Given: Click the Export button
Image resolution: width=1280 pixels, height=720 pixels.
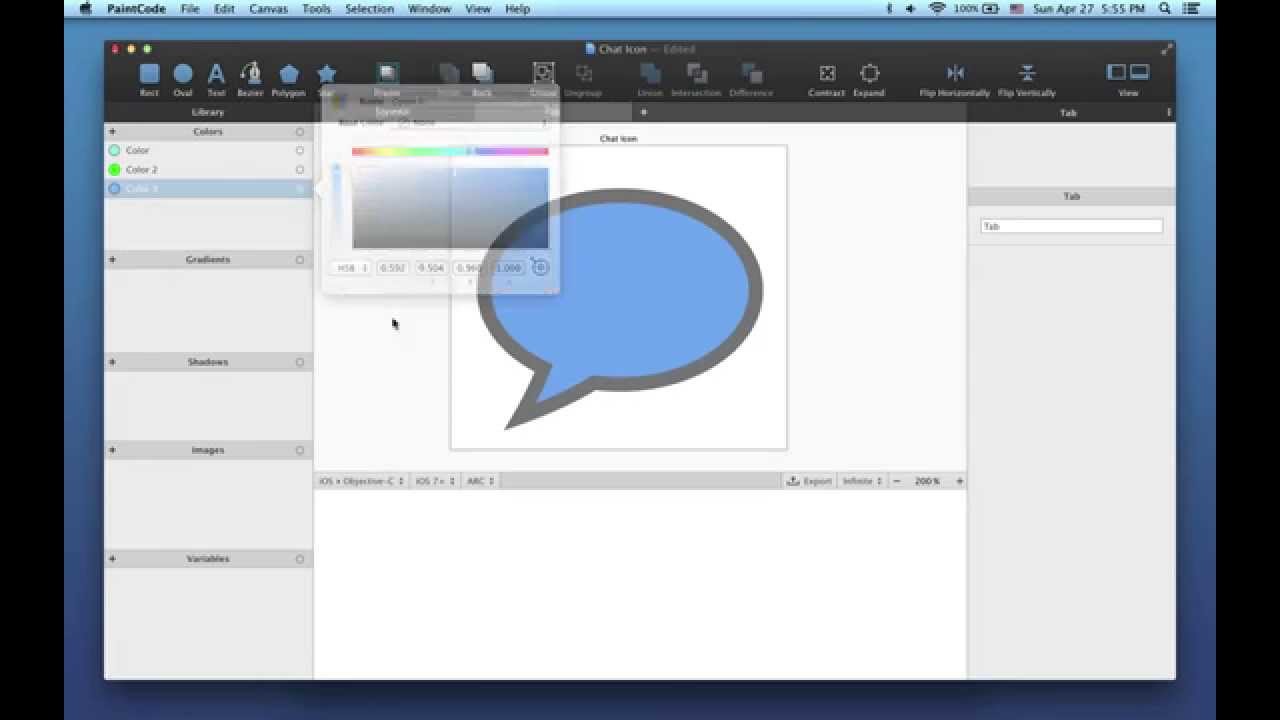Looking at the screenshot, I should click(809, 481).
